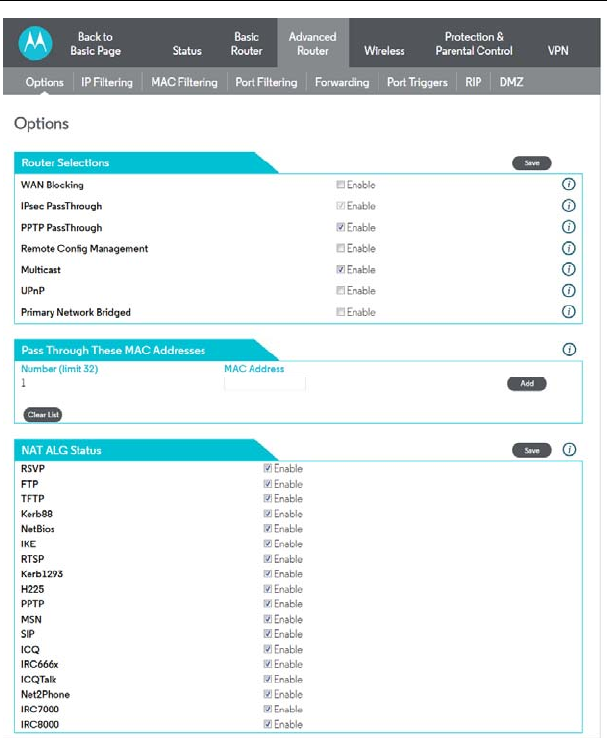Open the RIP submenu
The height and width of the screenshot is (738, 607).
[x=473, y=82]
